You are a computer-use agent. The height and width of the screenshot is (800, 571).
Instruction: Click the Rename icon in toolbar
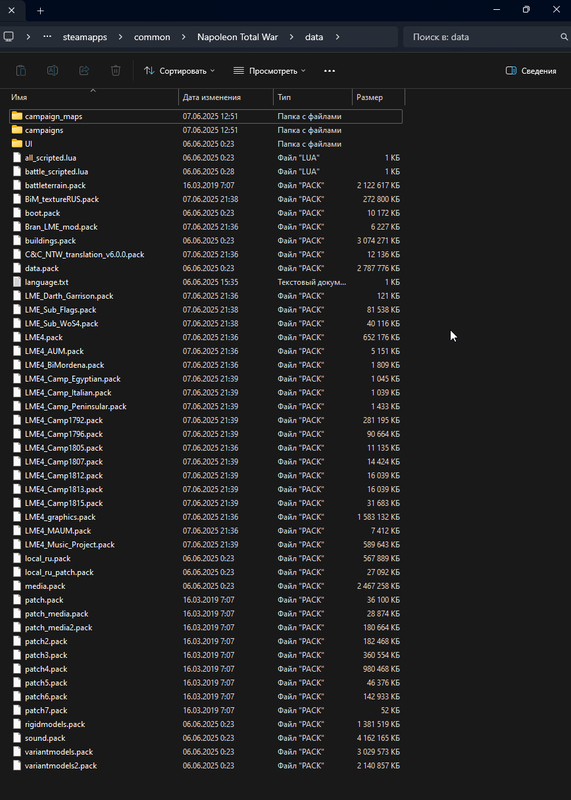(53, 71)
